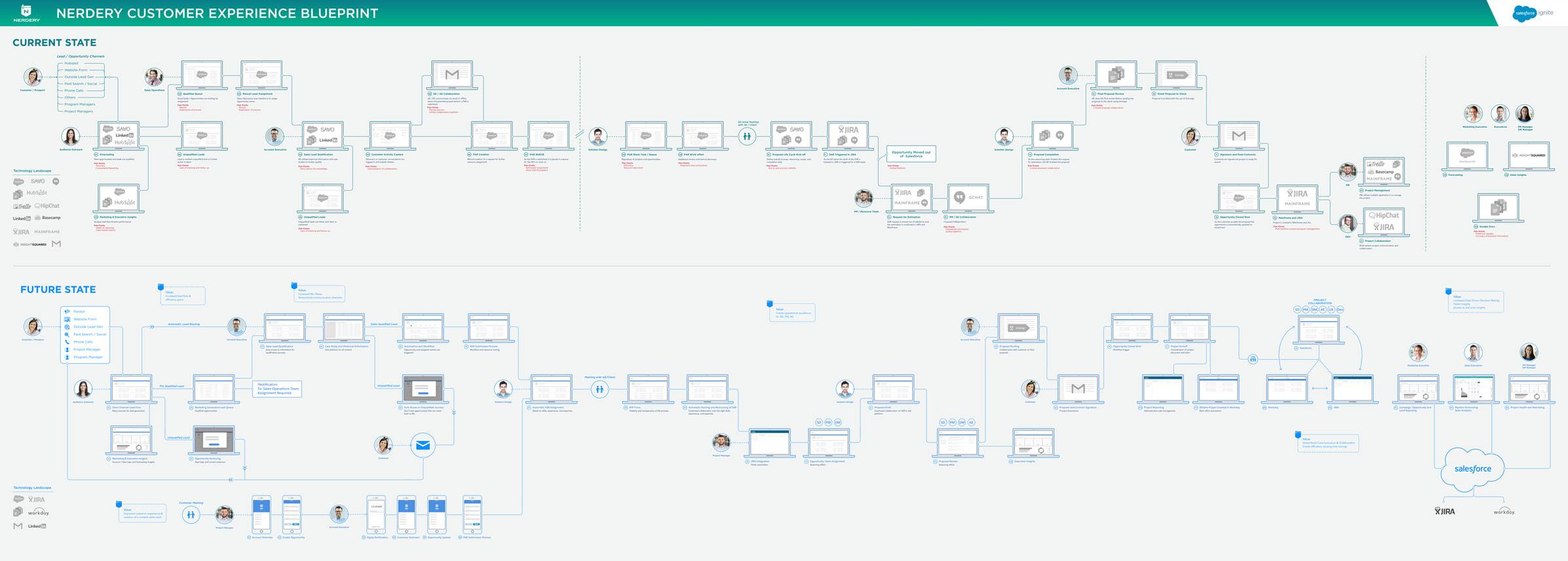This screenshot has height=561, width=1568.
Task: Open the Final Proposal Review laptop
Action: [1116, 75]
